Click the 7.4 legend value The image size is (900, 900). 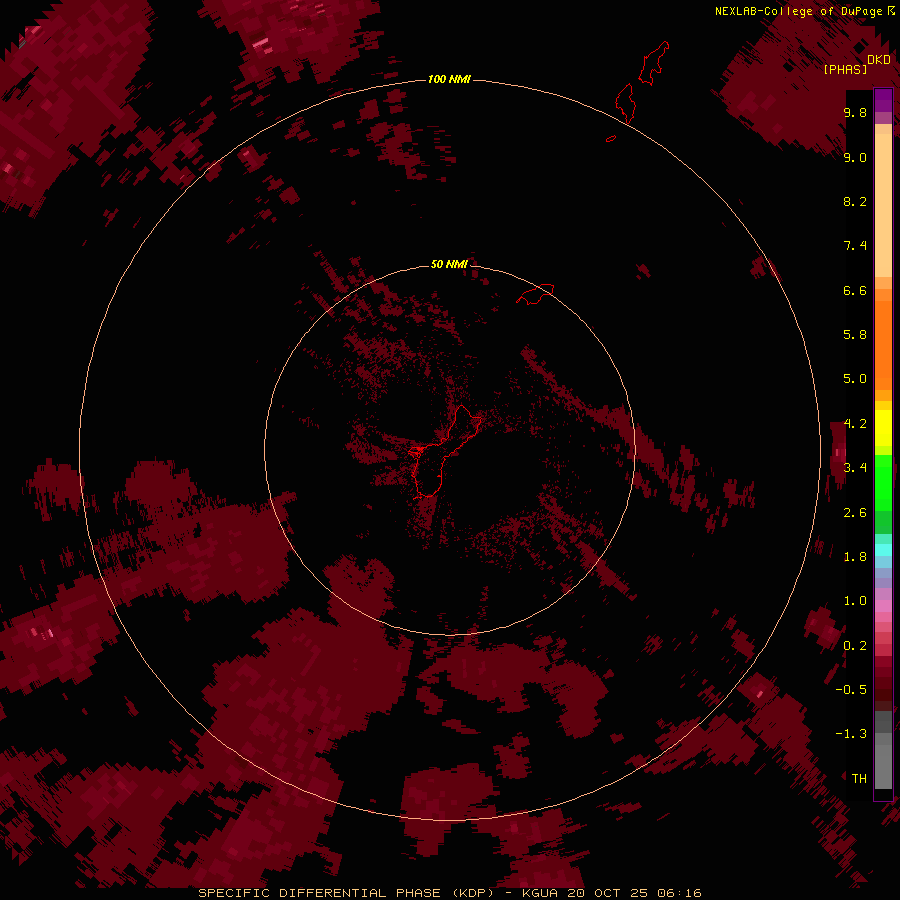coord(855,246)
